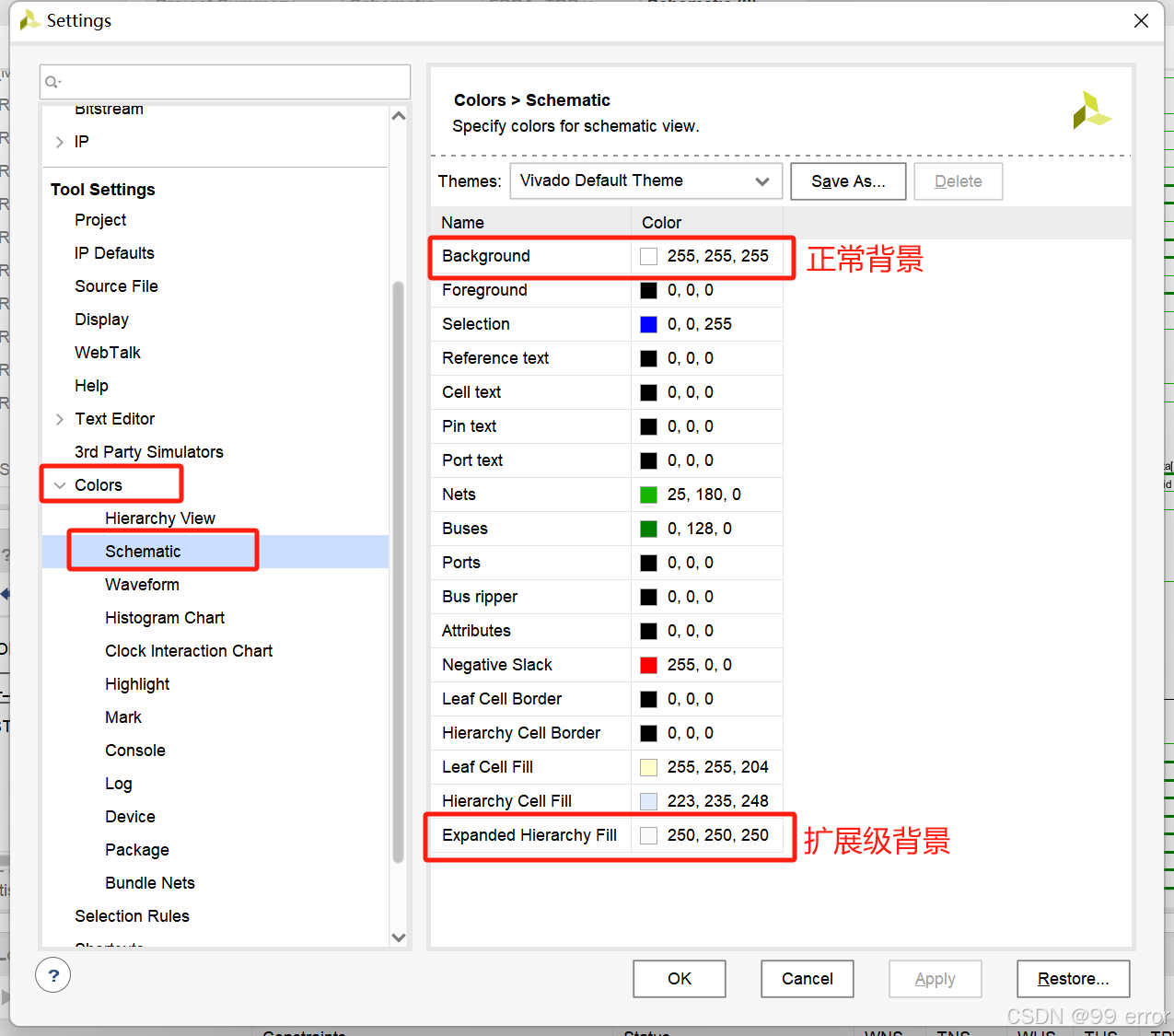The width and height of the screenshot is (1174, 1036).
Task: Click the OK button
Action: click(x=680, y=979)
